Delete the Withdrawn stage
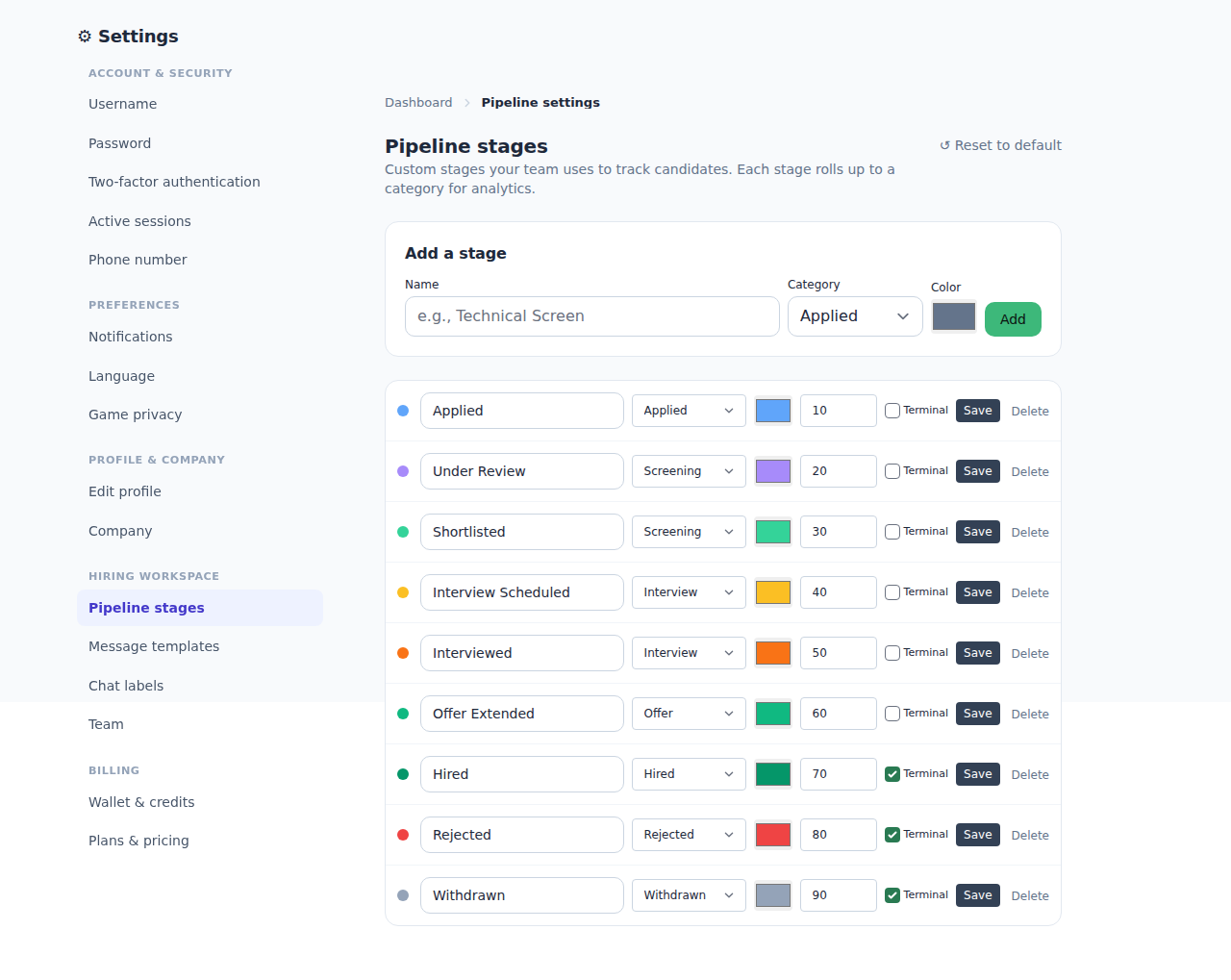Image resolution: width=1231 pixels, height=980 pixels. click(x=1030, y=895)
